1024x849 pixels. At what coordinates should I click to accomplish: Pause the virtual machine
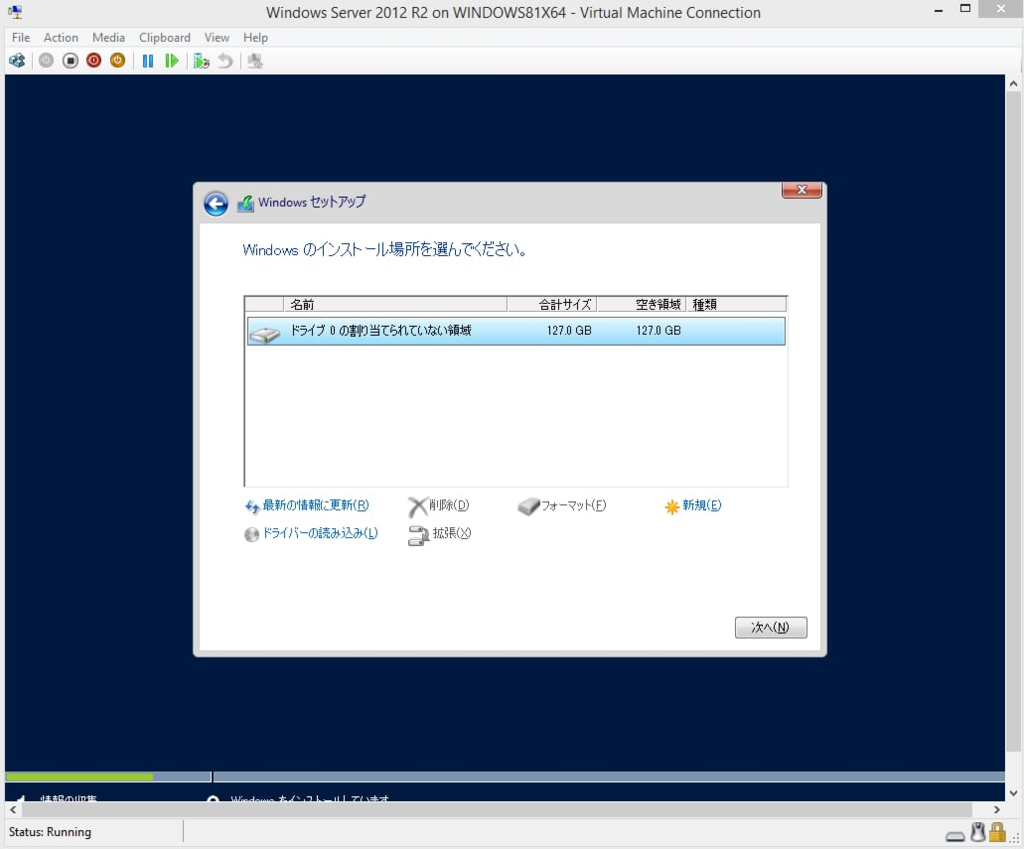coord(148,61)
